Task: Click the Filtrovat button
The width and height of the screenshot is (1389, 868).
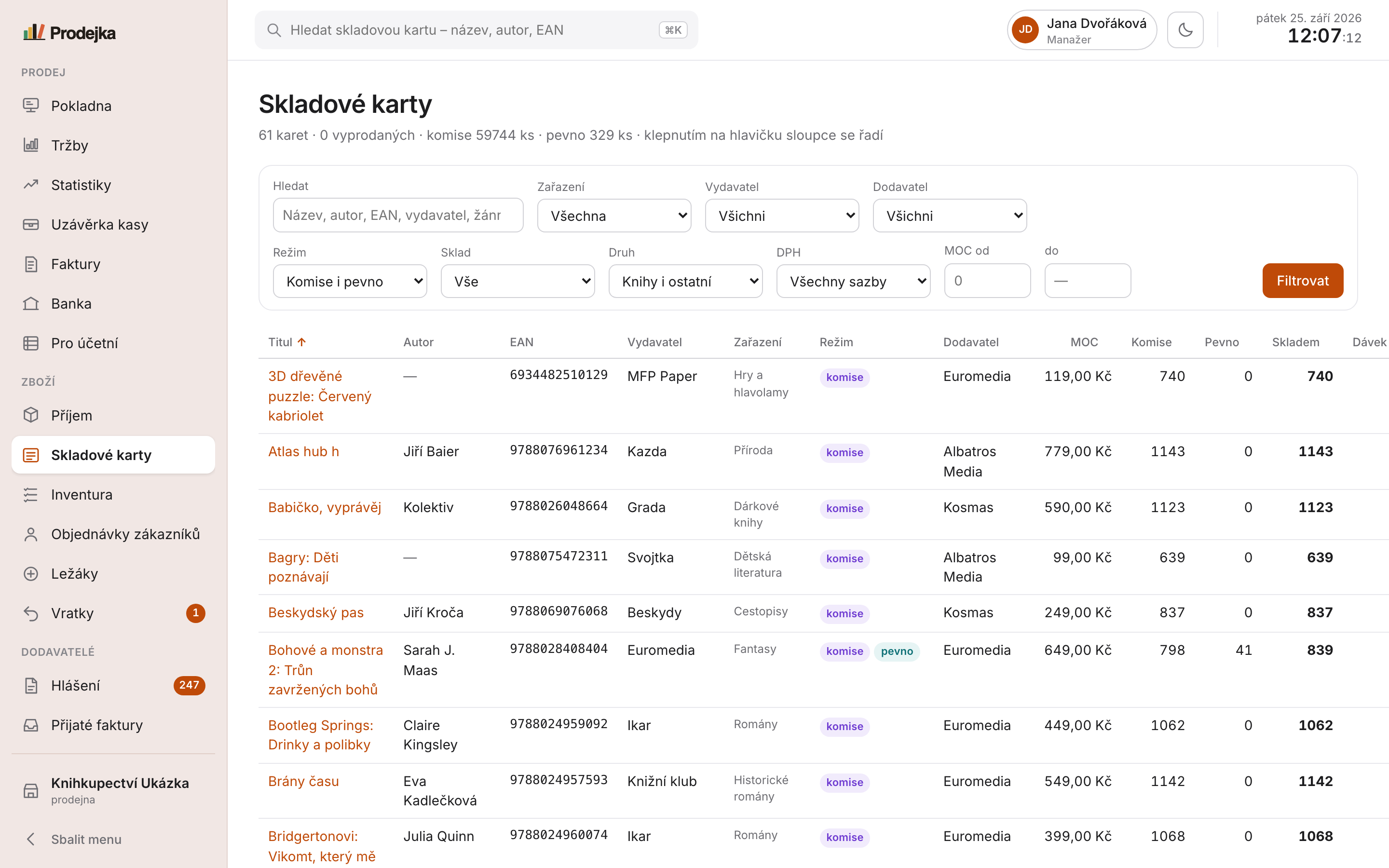Action: pyautogui.click(x=1303, y=281)
